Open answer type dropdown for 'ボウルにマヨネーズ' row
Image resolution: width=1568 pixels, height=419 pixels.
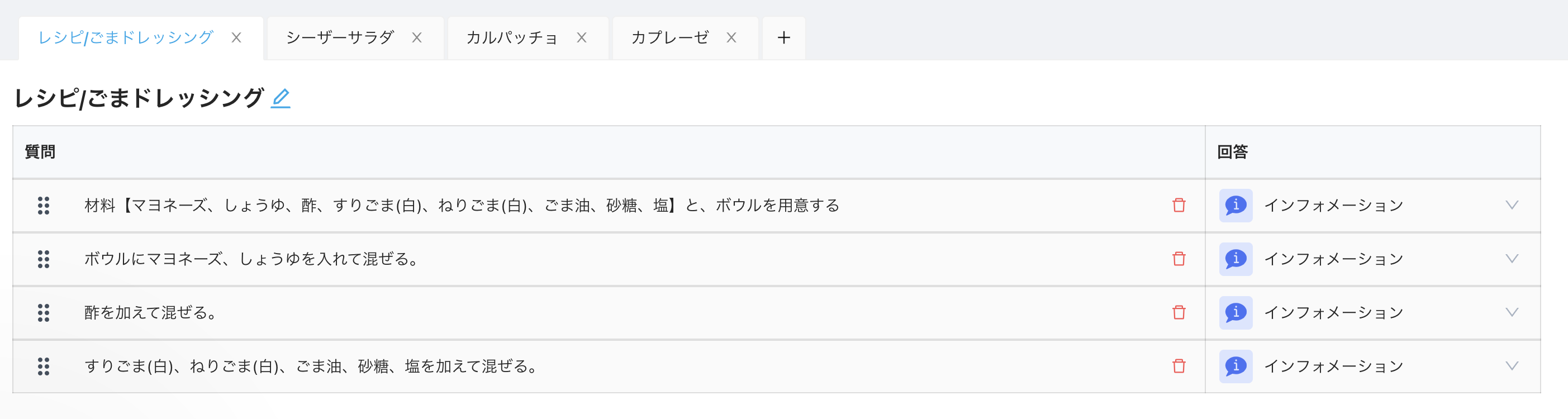(x=1512, y=259)
